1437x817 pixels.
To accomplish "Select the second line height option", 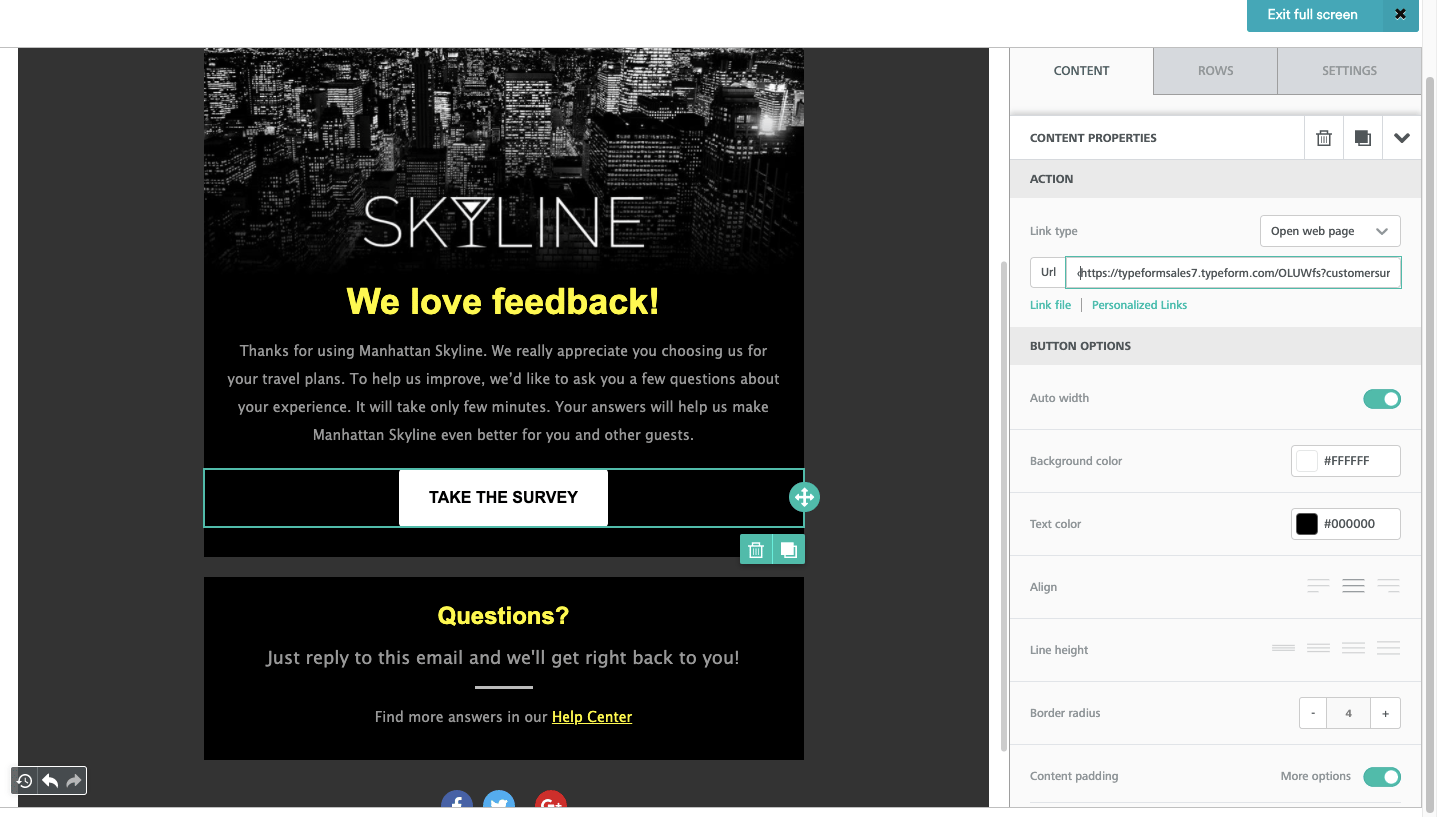I will [1318, 649].
